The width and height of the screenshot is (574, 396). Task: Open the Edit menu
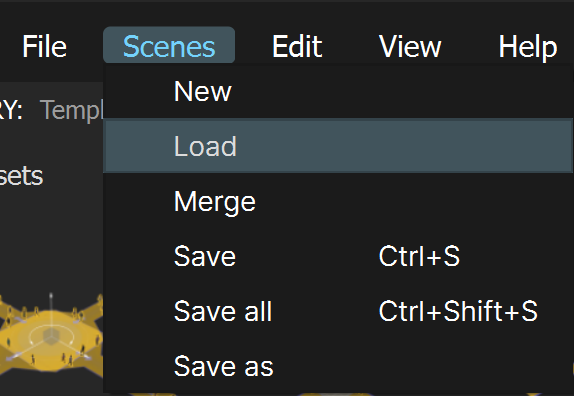297,46
